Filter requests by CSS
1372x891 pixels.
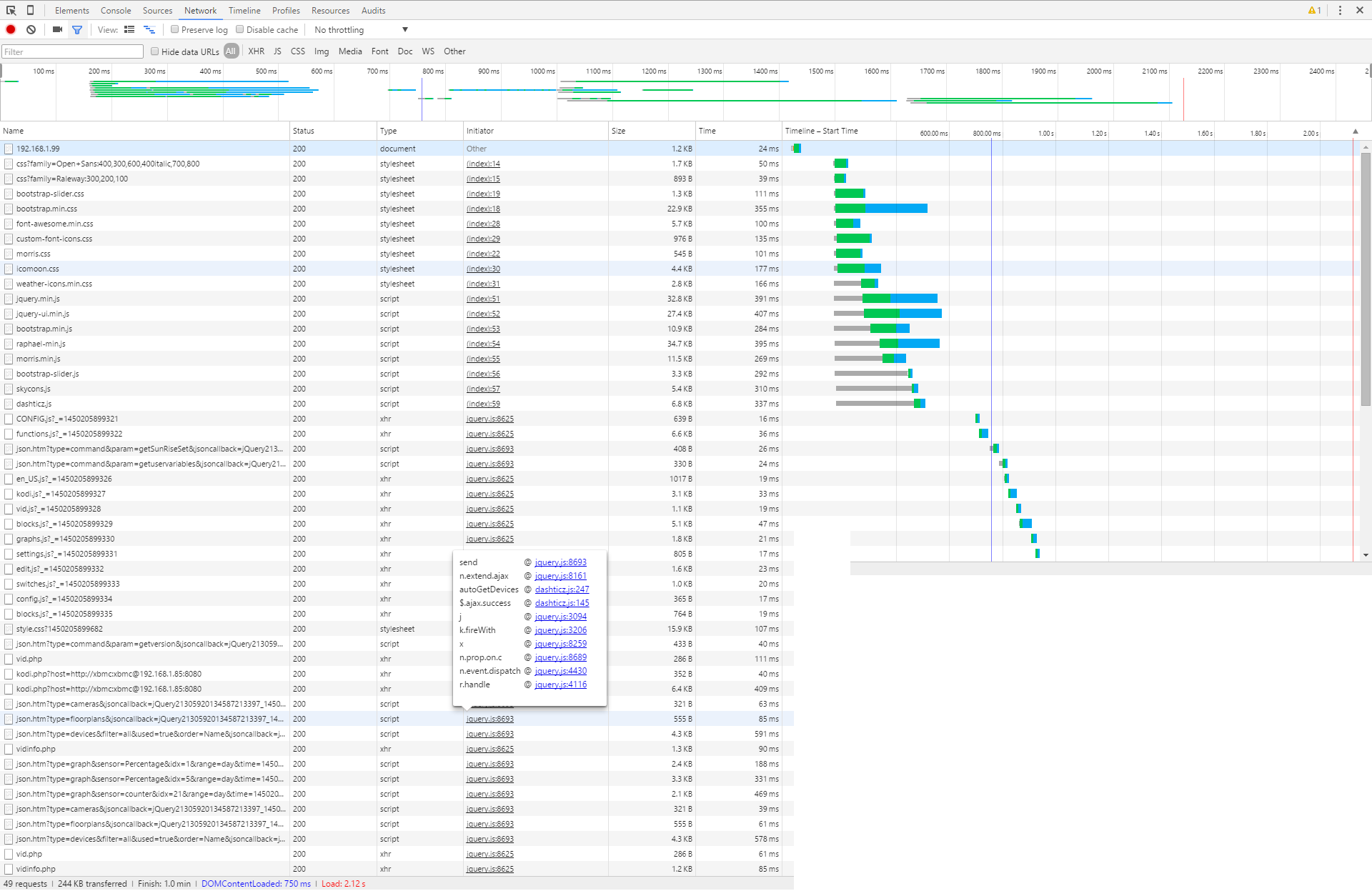click(298, 51)
